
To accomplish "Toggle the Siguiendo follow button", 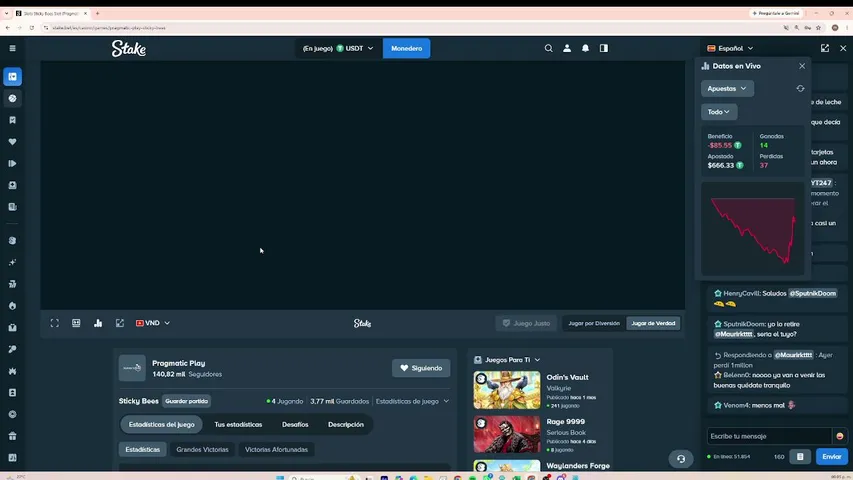I will tap(421, 368).
